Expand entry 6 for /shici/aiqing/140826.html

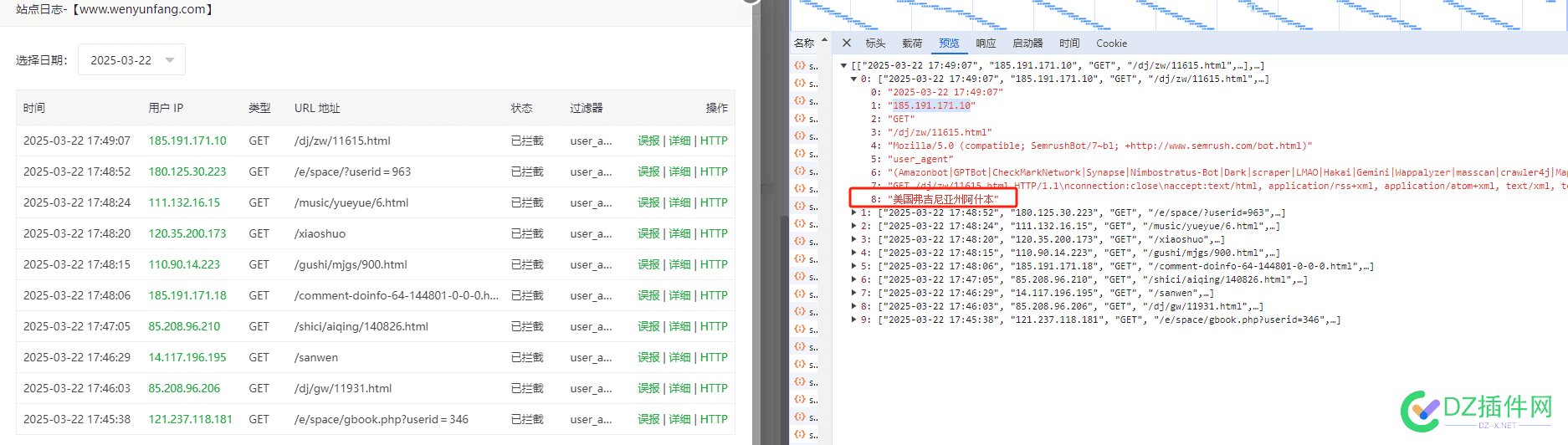click(x=853, y=279)
